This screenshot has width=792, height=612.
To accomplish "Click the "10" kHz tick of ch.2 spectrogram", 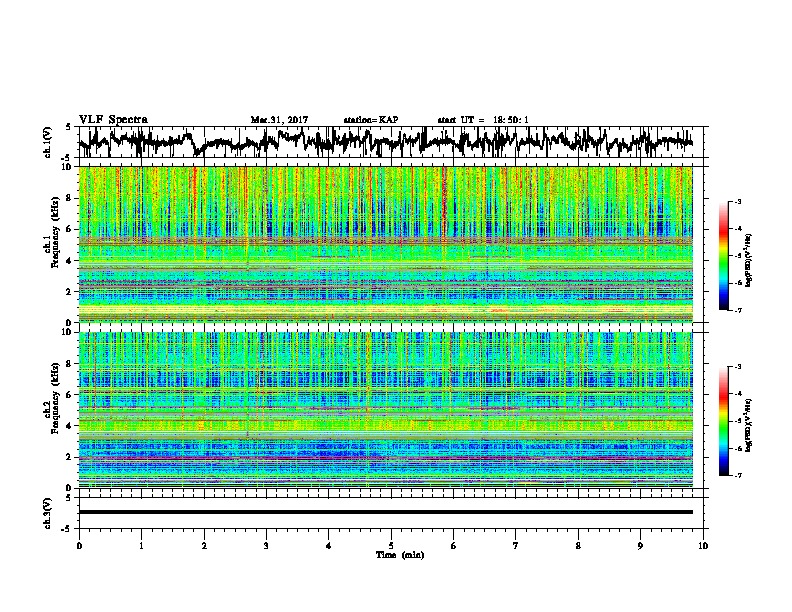I will [68, 332].
